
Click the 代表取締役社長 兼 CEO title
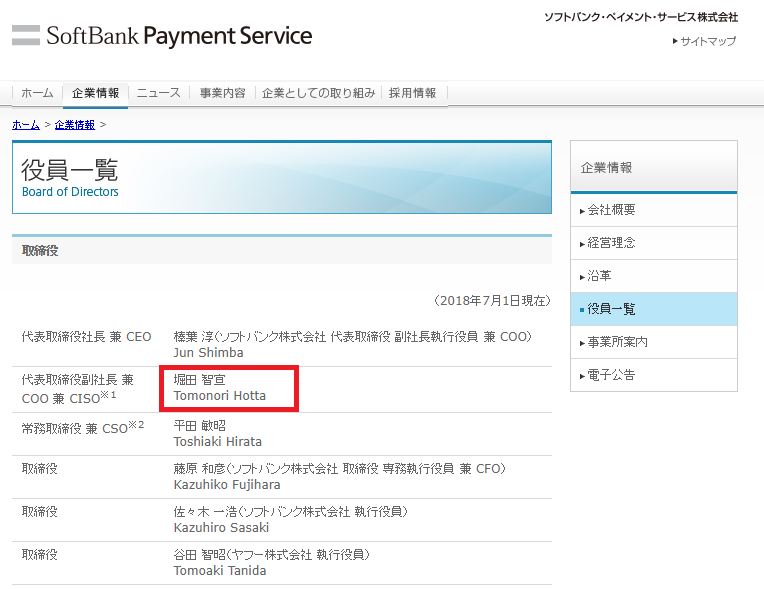[x=87, y=337]
